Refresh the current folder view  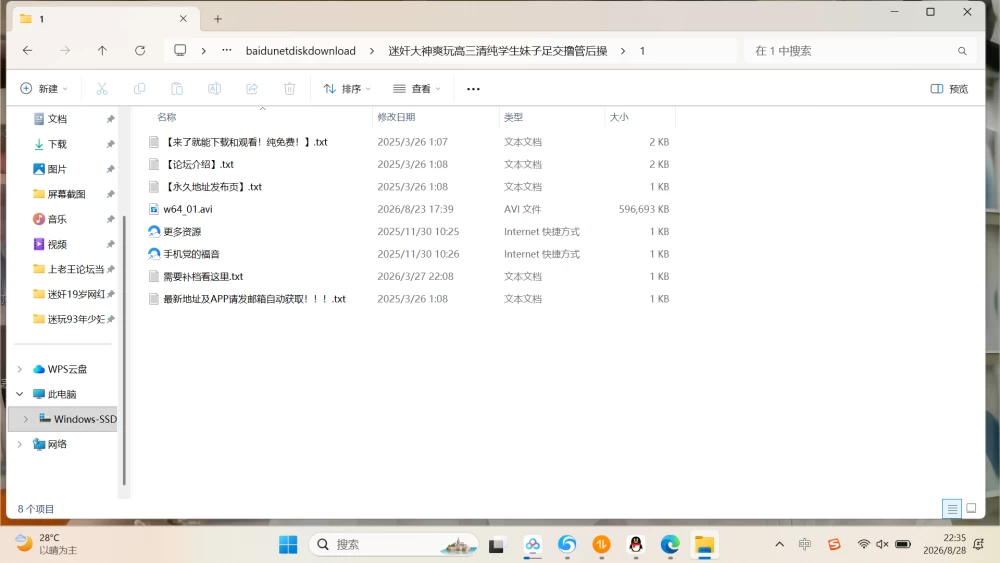(140, 51)
